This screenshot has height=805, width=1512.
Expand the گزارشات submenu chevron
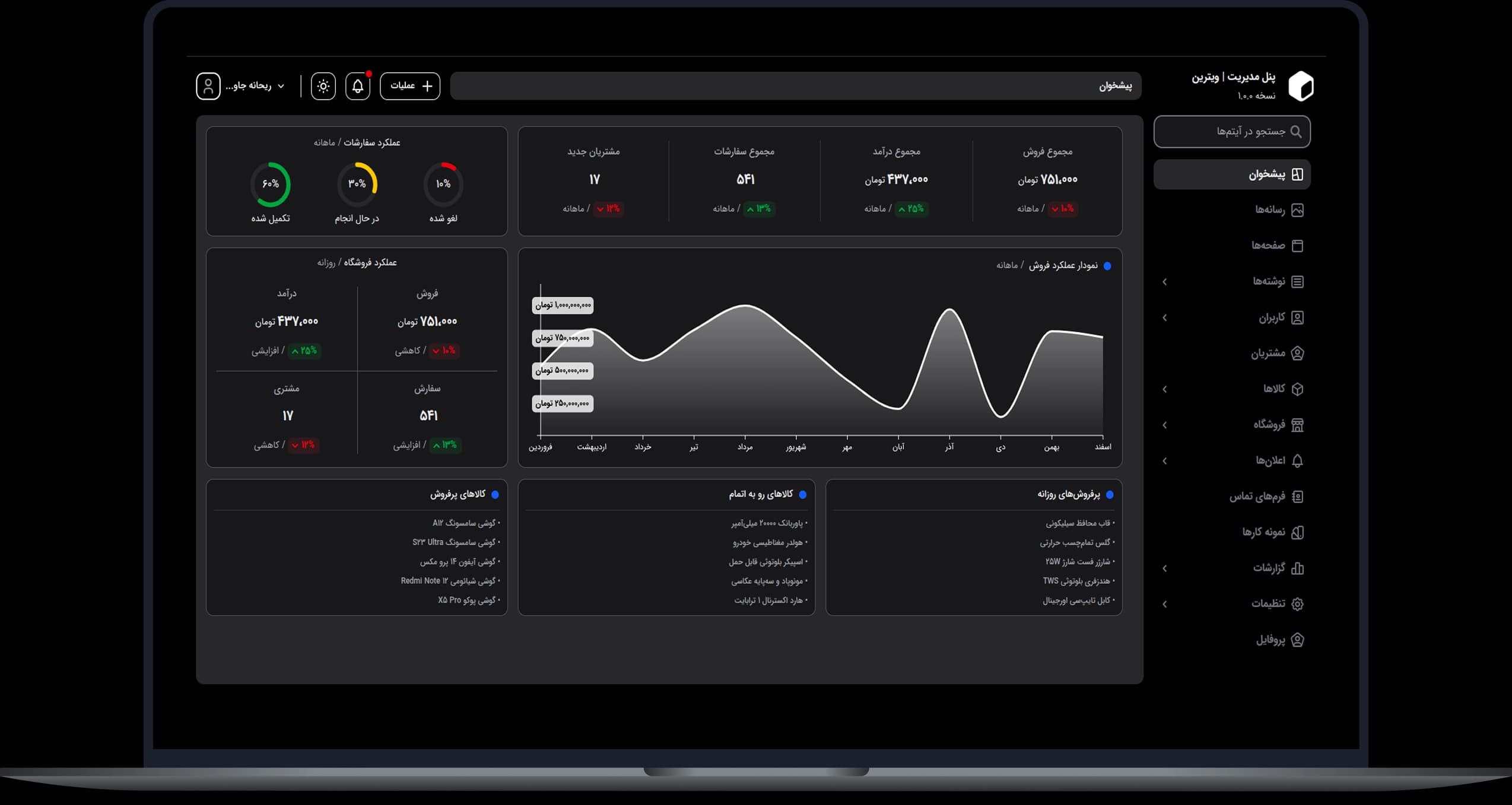[1165, 568]
